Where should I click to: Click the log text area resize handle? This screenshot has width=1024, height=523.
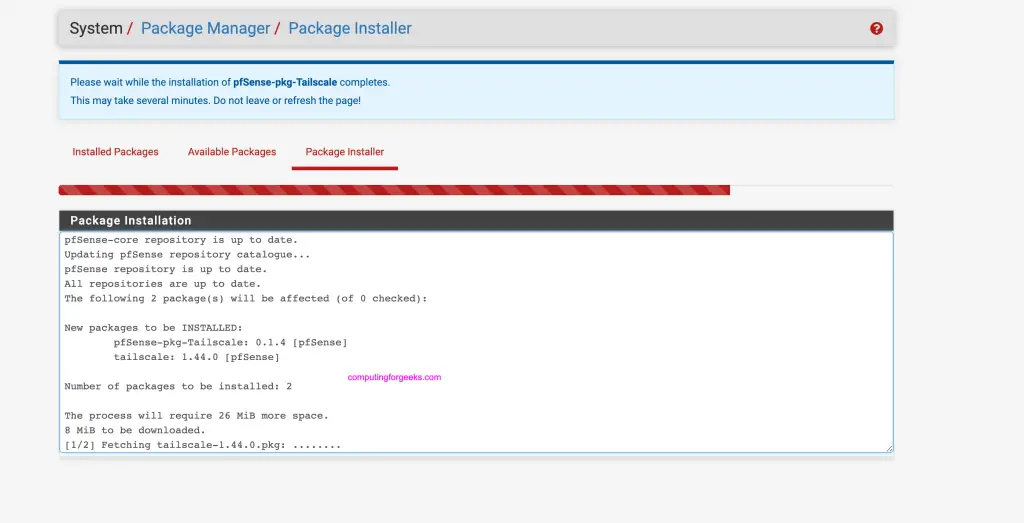point(889,448)
